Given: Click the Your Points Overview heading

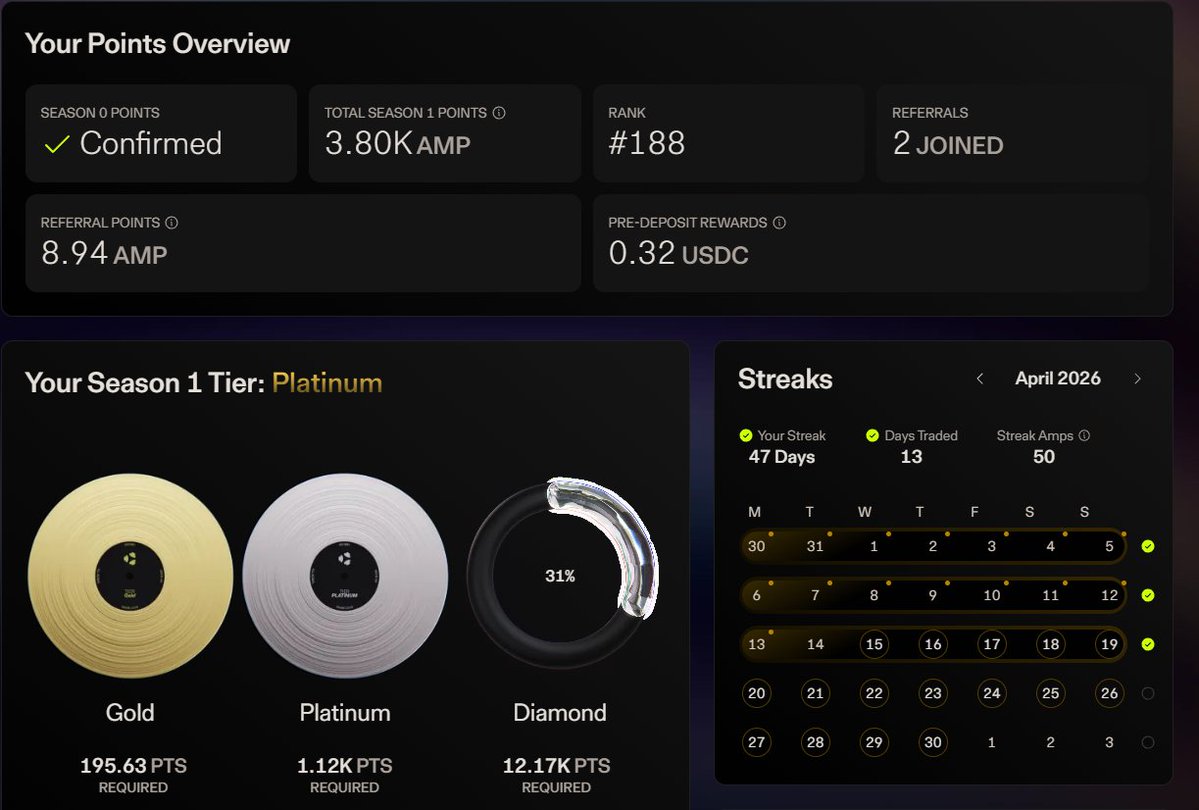Looking at the screenshot, I should [158, 44].
